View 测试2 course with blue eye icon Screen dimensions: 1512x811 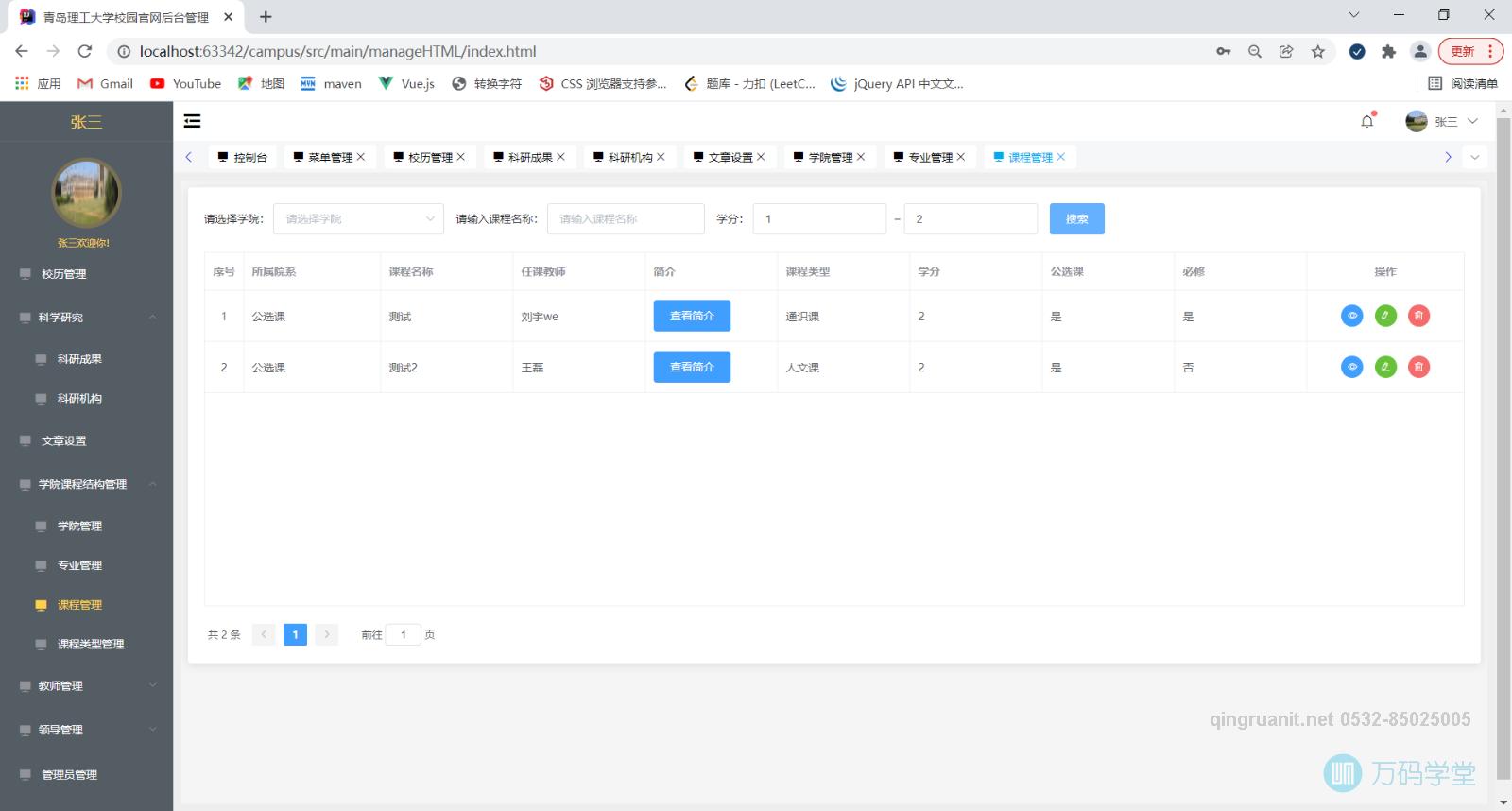[1352, 367]
